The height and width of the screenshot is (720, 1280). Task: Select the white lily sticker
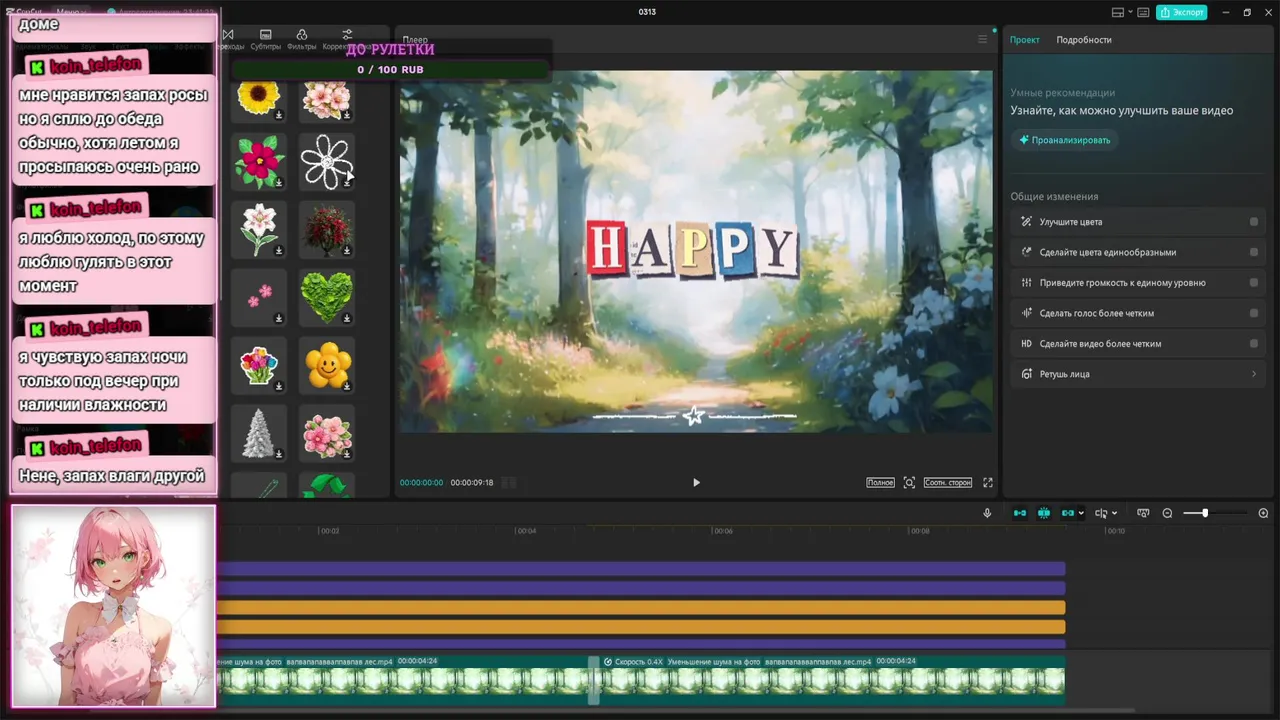click(x=259, y=229)
